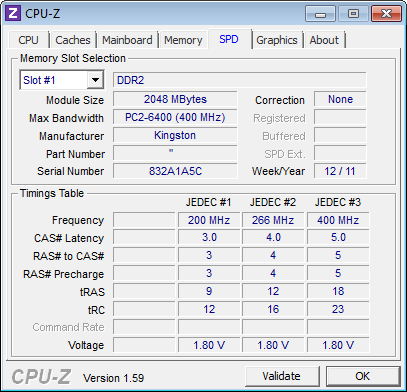This screenshot has width=407, height=392.
Task: Expand the Slot #1 dropdown arrow
Action: (x=95, y=80)
